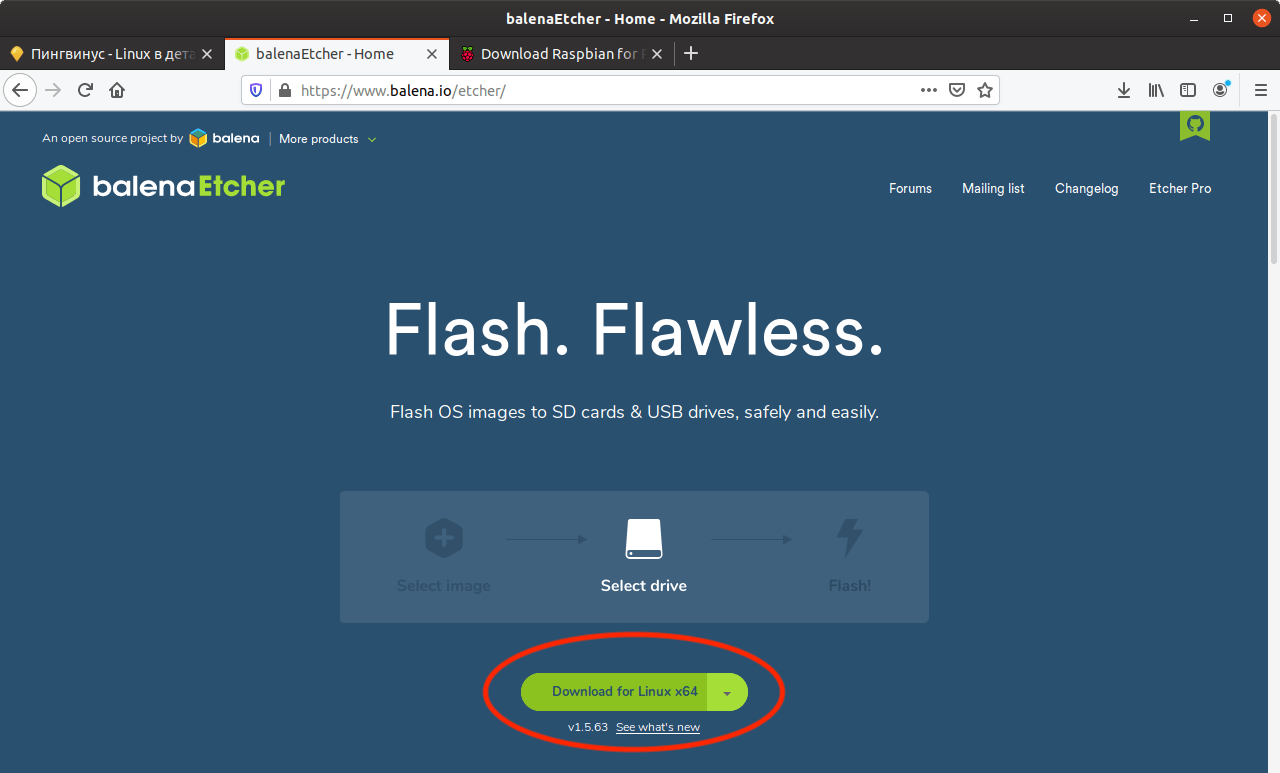
Task: Open the library icon in toolbar
Action: (1156, 90)
